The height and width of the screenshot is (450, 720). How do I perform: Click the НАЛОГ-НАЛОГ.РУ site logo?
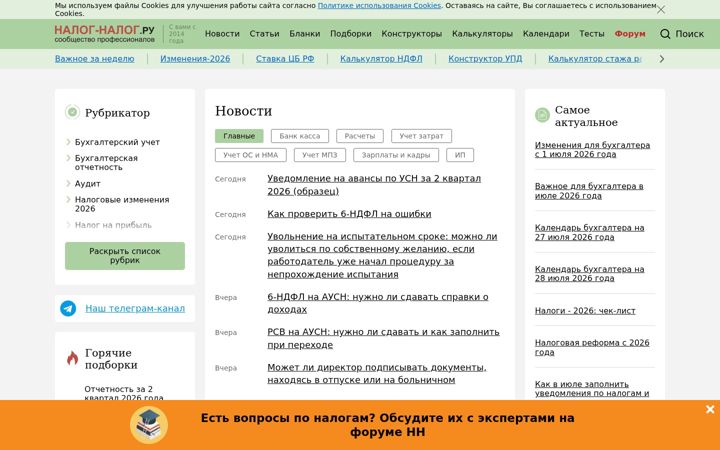tap(105, 34)
